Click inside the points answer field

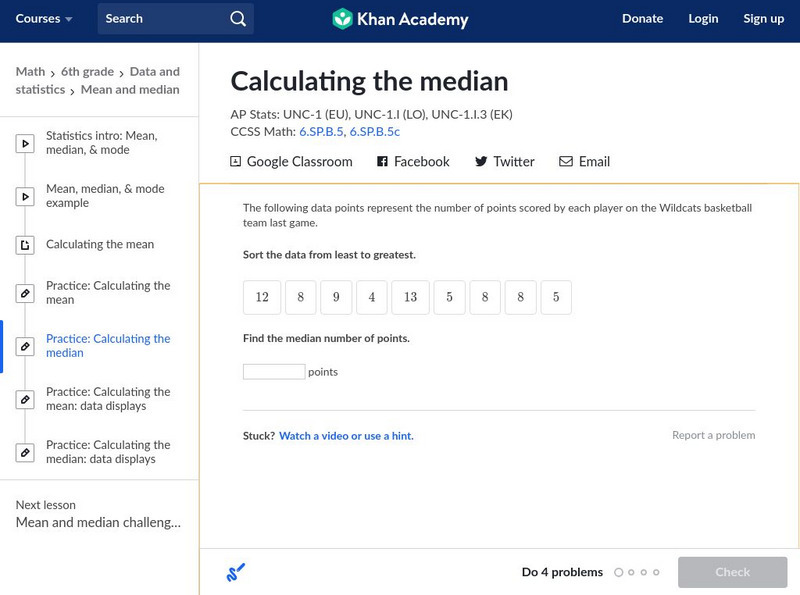click(273, 370)
